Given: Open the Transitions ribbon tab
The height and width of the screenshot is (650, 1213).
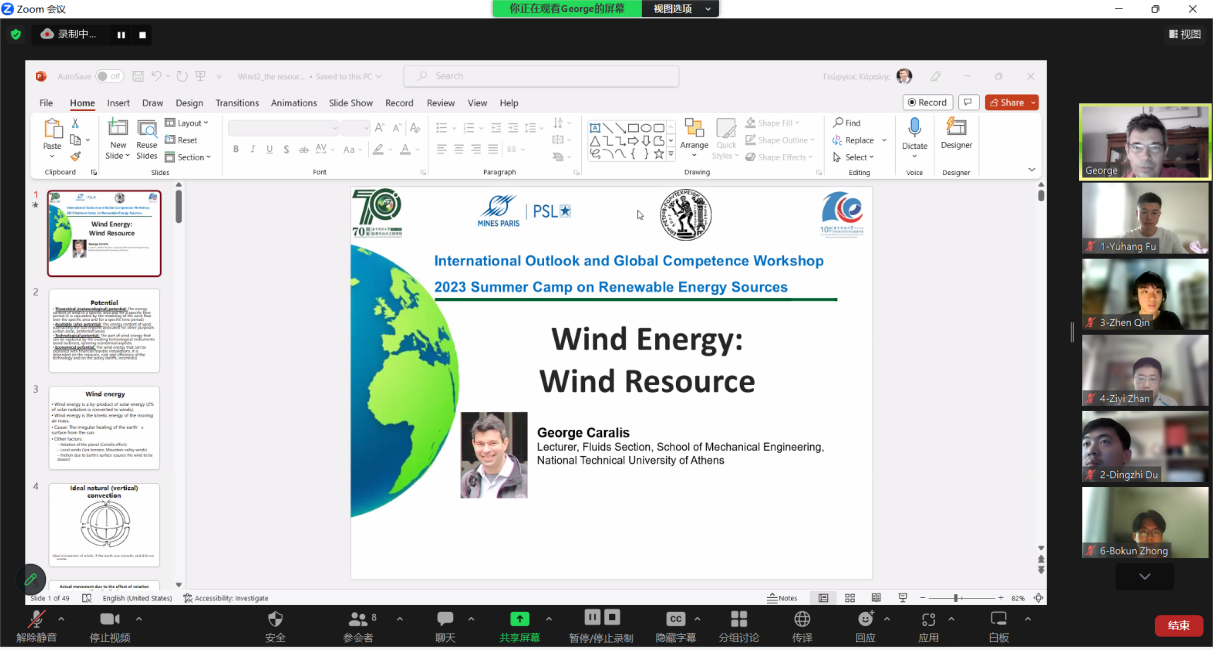Looking at the screenshot, I should [x=237, y=103].
